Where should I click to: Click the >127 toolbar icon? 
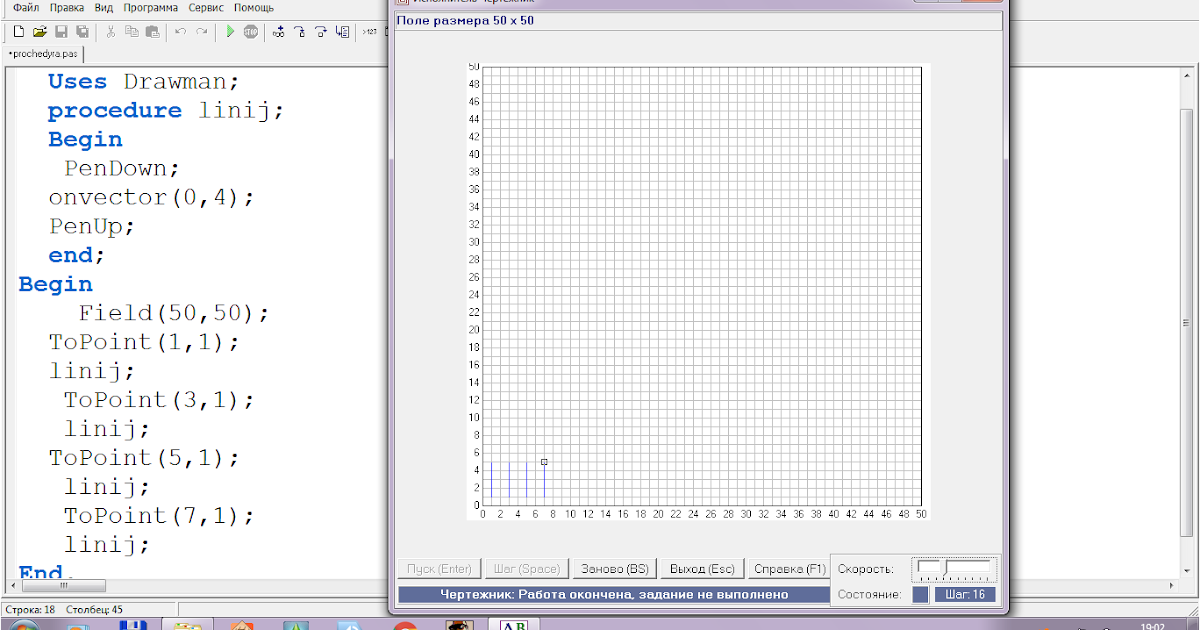(370, 32)
